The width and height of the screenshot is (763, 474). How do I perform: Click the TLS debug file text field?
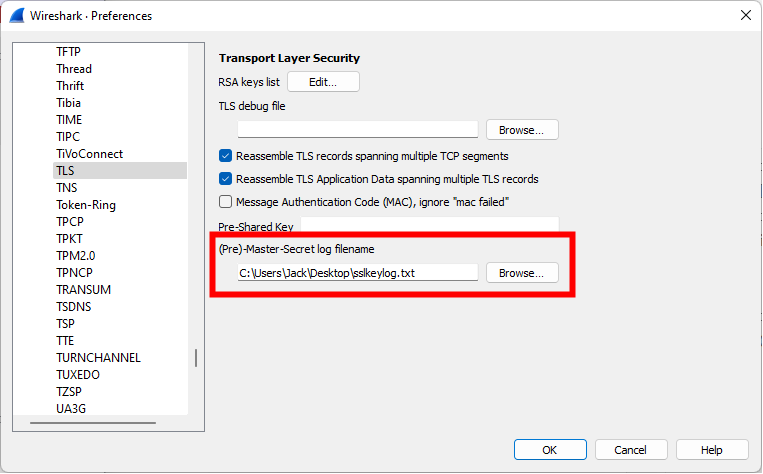[358, 130]
